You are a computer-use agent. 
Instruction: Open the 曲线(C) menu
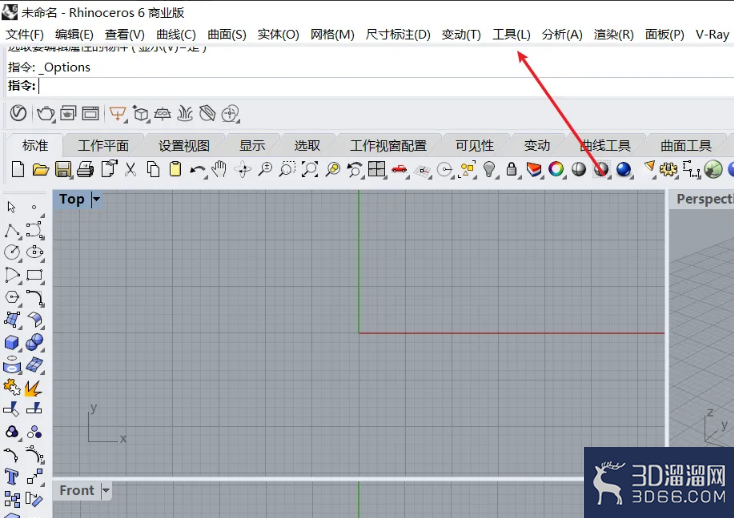pos(176,35)
